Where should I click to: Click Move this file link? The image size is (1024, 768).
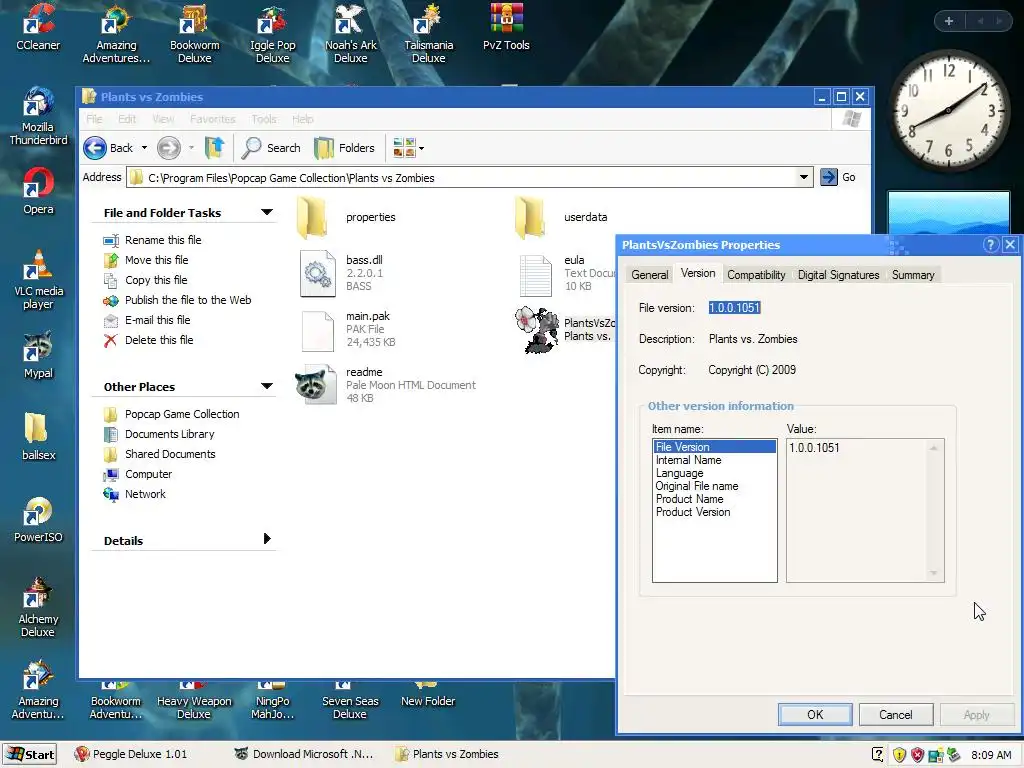pyautogui.click(x=157, y=260)
